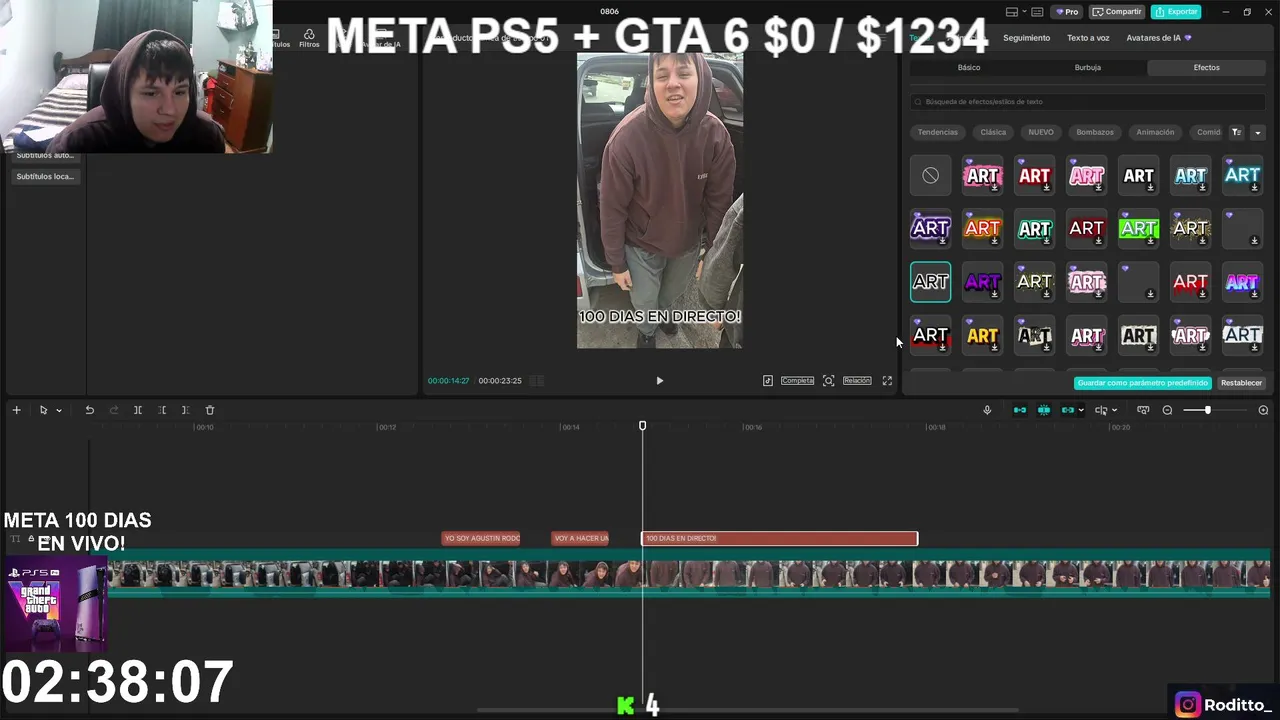
Task: Add a track with the plus icon
Action: click(x=16, y=410)
